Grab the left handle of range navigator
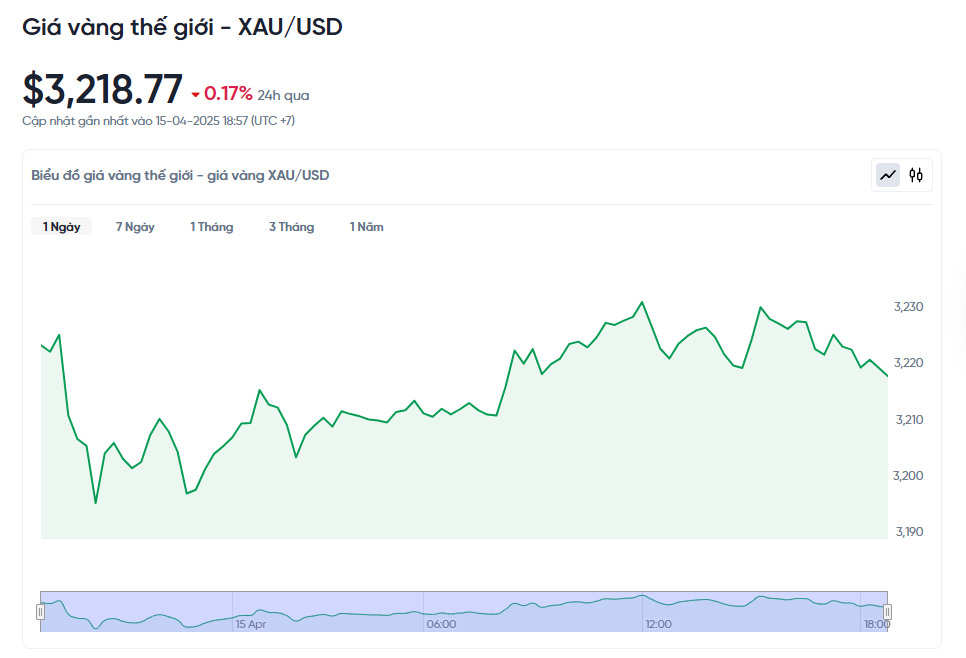 coord(41,611)
